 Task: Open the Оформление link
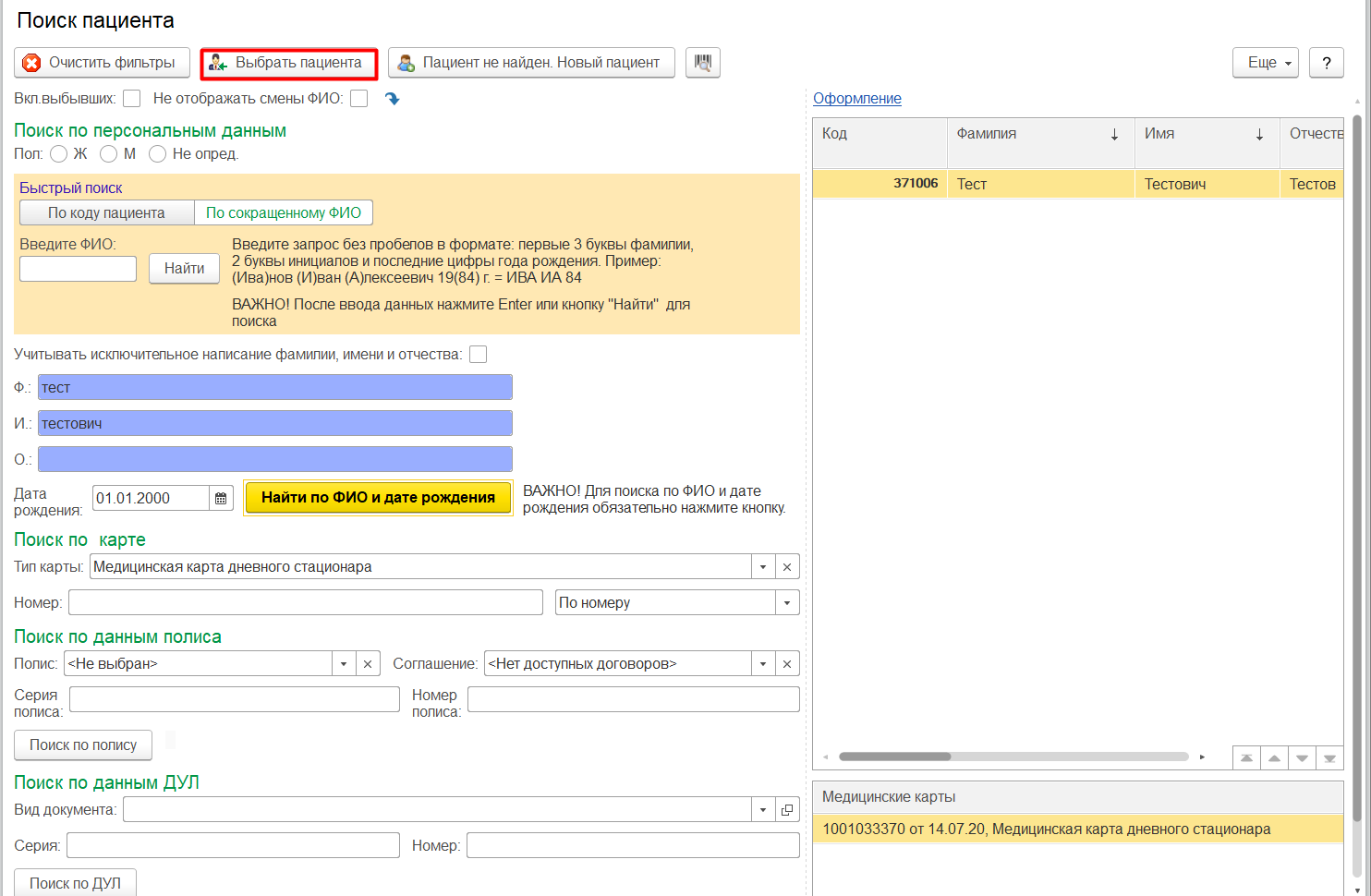point(856,99)
